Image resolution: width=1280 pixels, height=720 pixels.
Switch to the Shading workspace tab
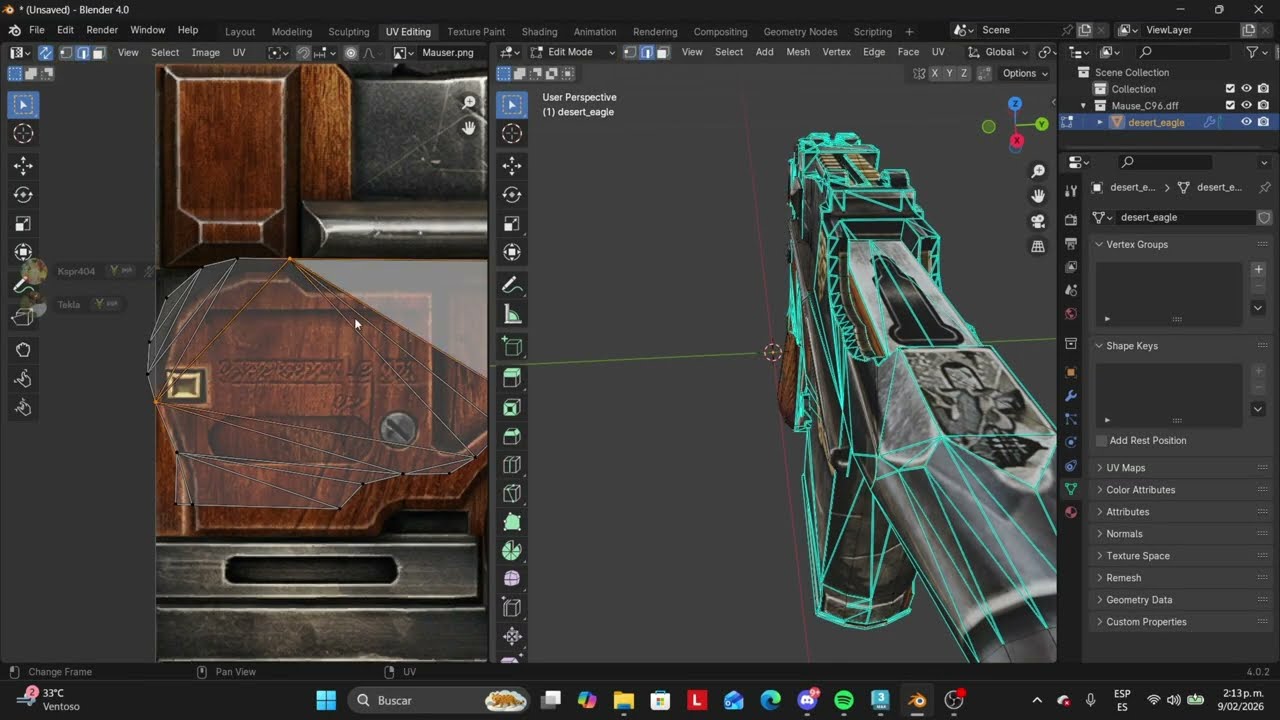tap(539, 31)
